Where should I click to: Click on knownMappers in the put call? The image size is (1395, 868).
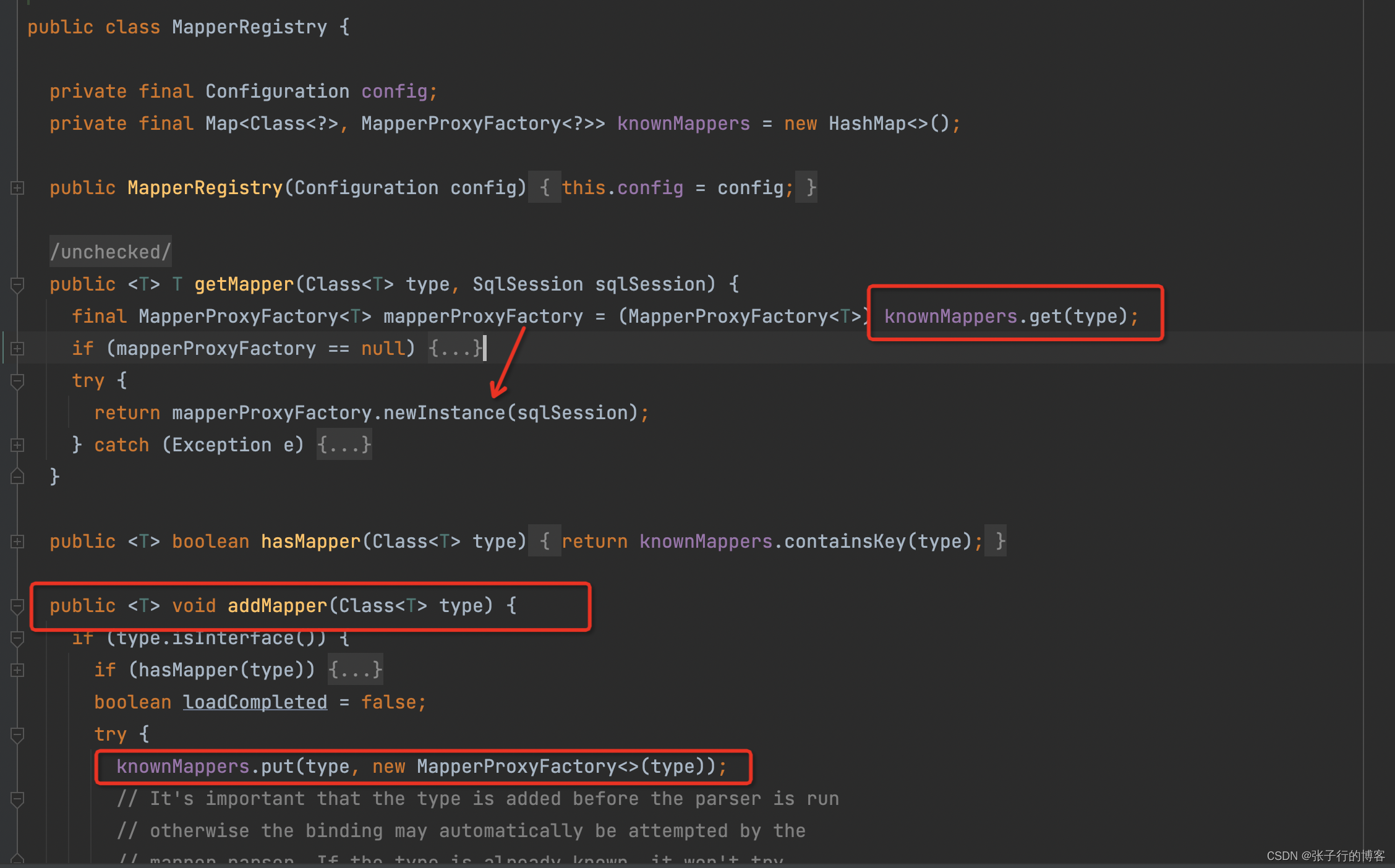coord(182,767)
